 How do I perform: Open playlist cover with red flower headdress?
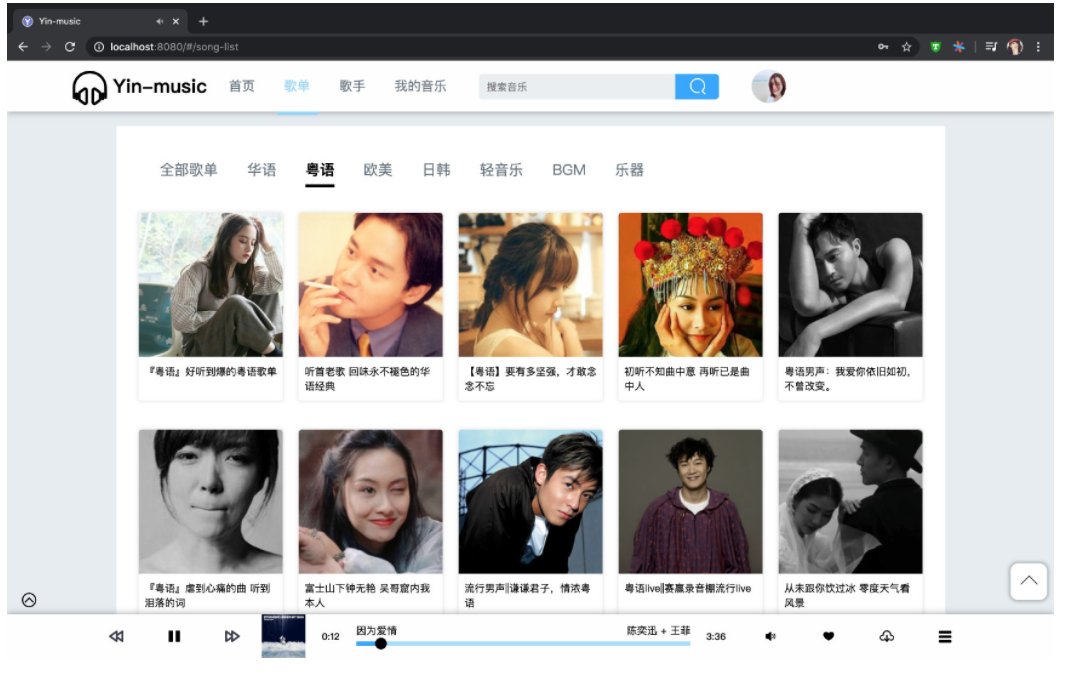tap(691, 284)
